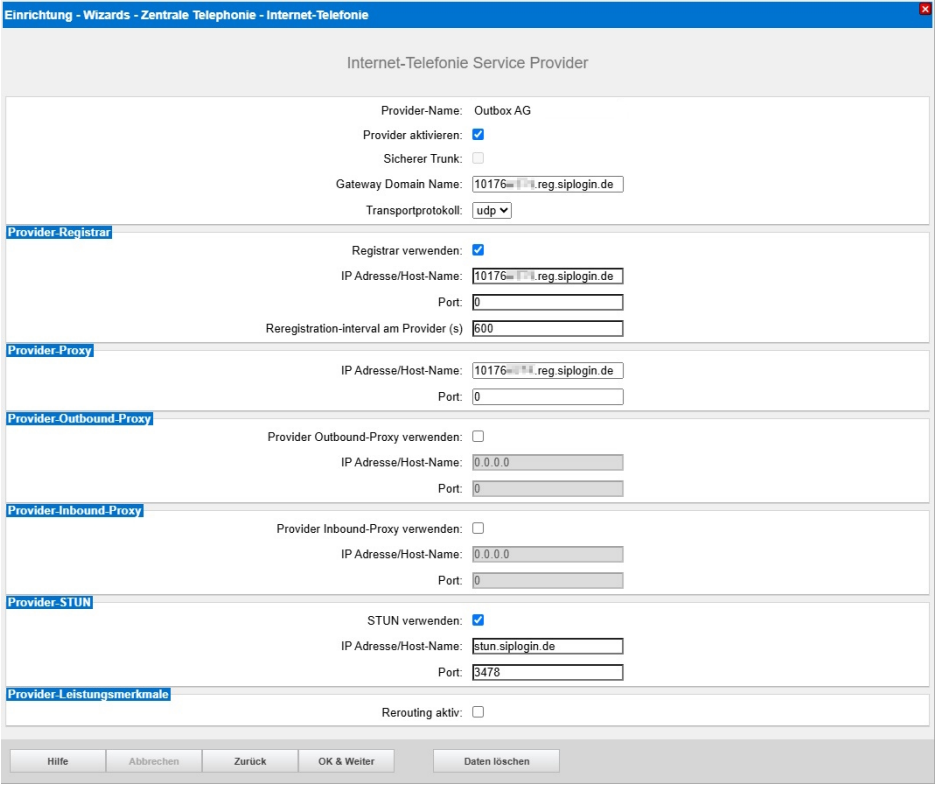Close the wizard with red X icon
This screenshot has width=937, height=785.
pos(923,9)
